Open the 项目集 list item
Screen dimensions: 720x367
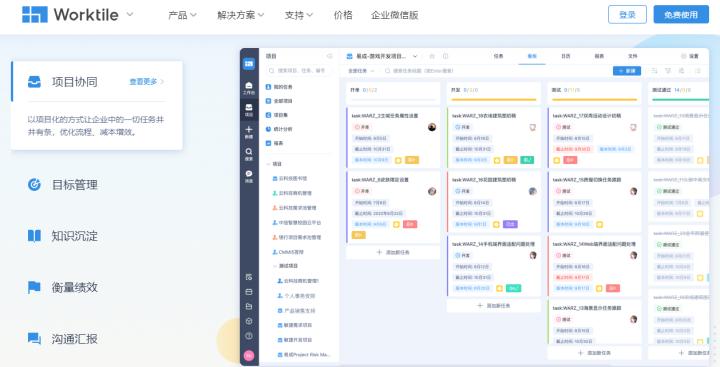[x=276, y=115]
